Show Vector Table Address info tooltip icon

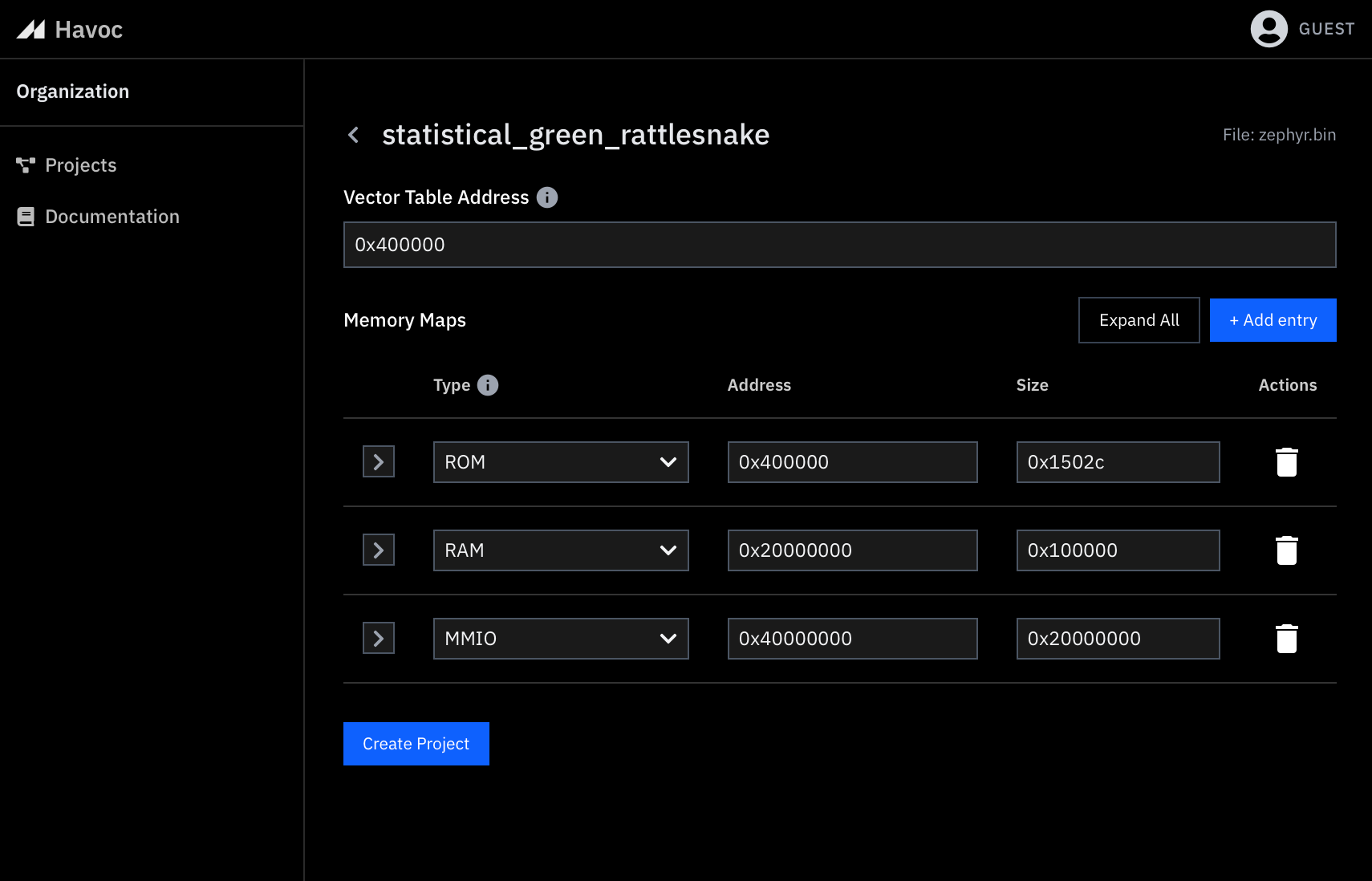(x=547, y=197)
